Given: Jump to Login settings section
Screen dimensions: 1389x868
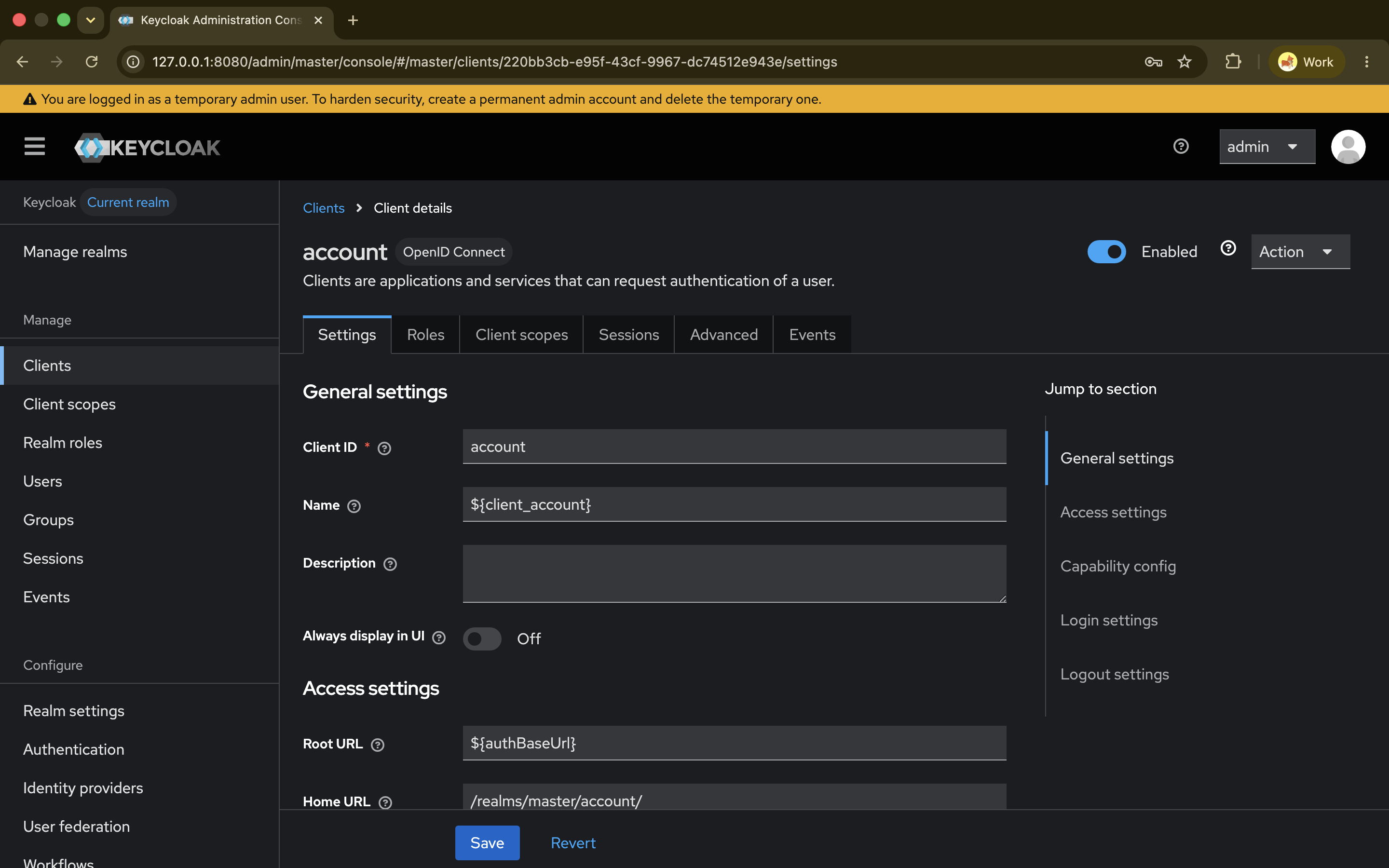Looking at the screenshot, I should [x=1108, y=620].
